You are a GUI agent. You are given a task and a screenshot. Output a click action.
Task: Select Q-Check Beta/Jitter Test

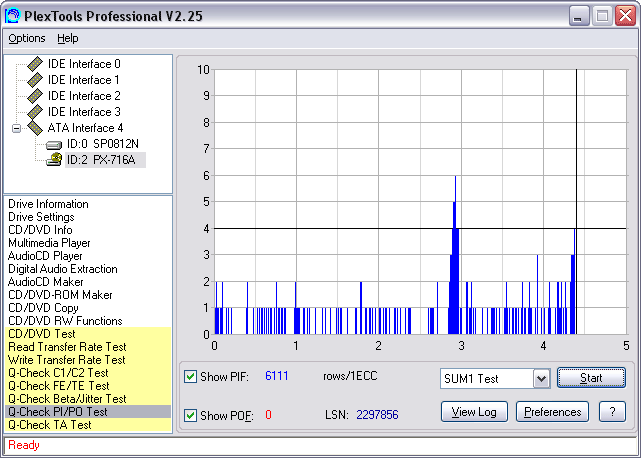click(88, 399)
